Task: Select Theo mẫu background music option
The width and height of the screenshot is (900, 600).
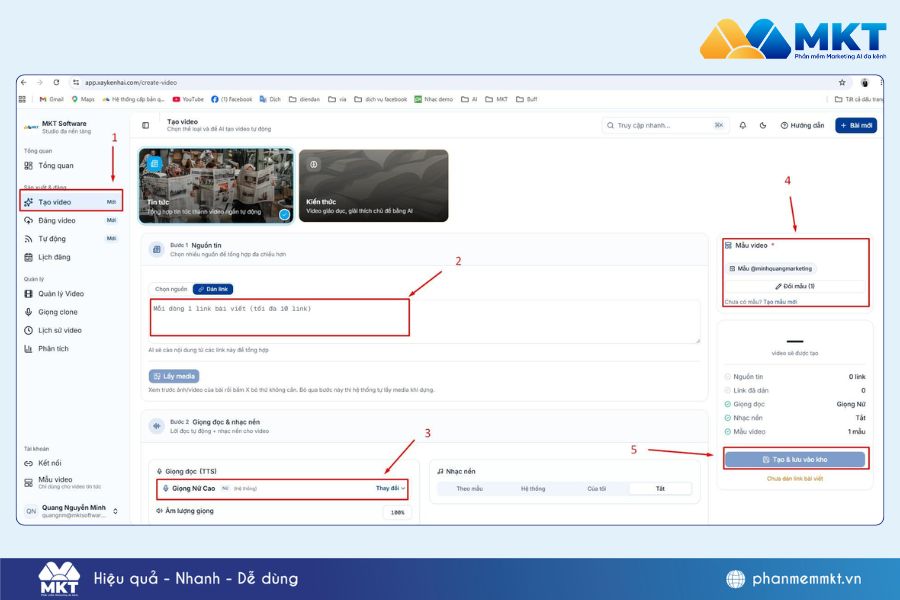Action: click(470, 489)
